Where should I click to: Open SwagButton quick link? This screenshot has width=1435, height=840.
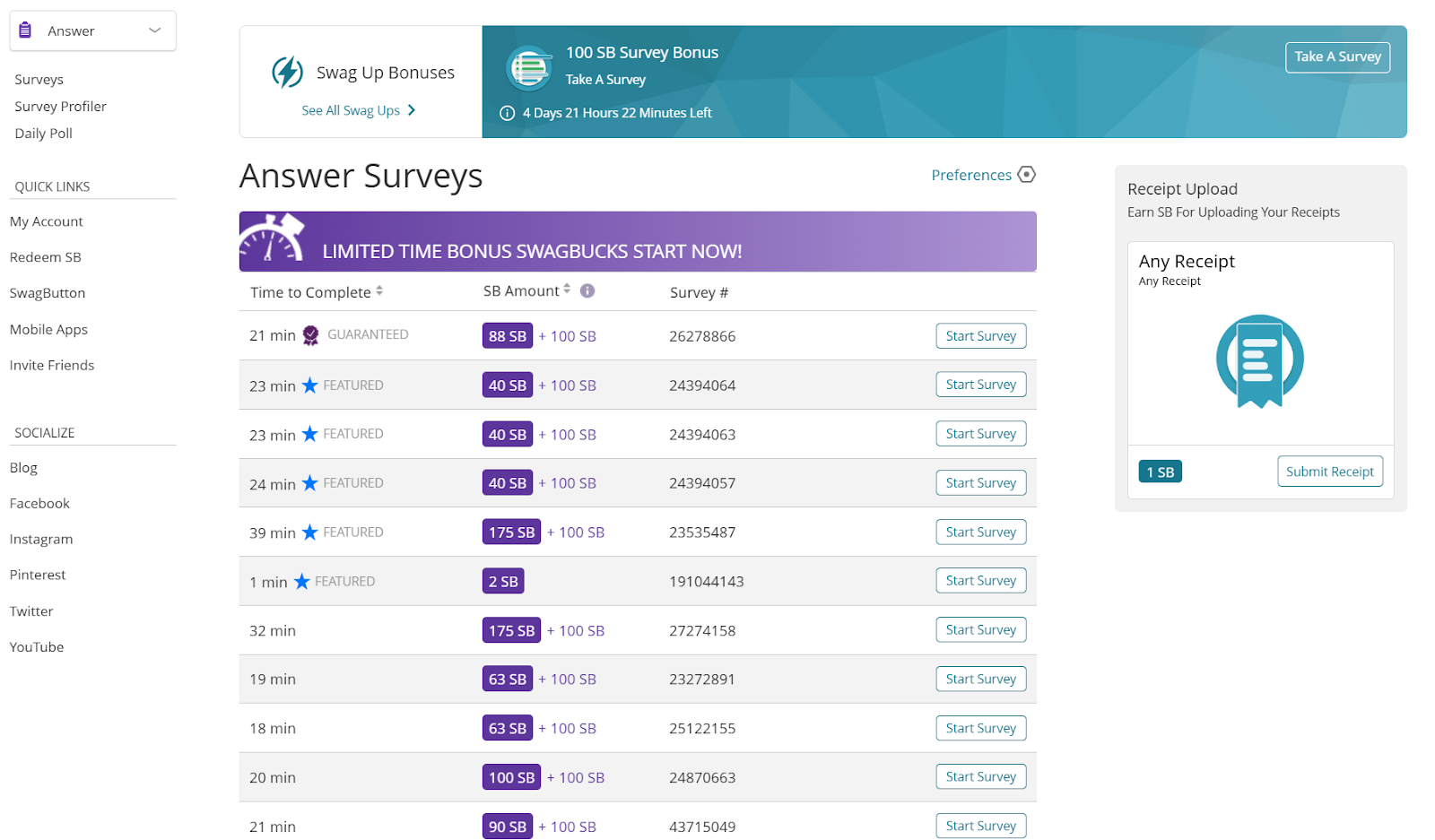click(48, 293)
